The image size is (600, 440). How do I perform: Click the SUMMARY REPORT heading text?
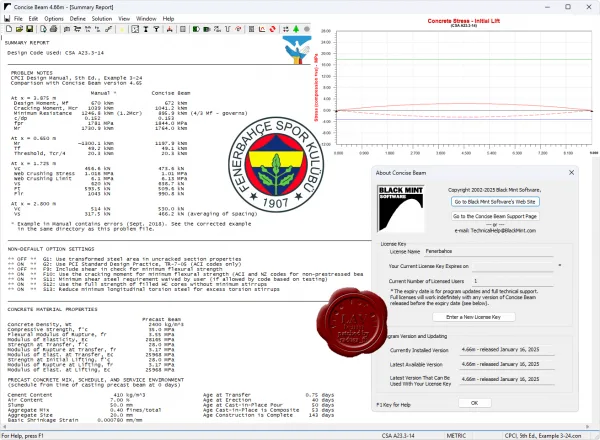click(x=27, y=42)
